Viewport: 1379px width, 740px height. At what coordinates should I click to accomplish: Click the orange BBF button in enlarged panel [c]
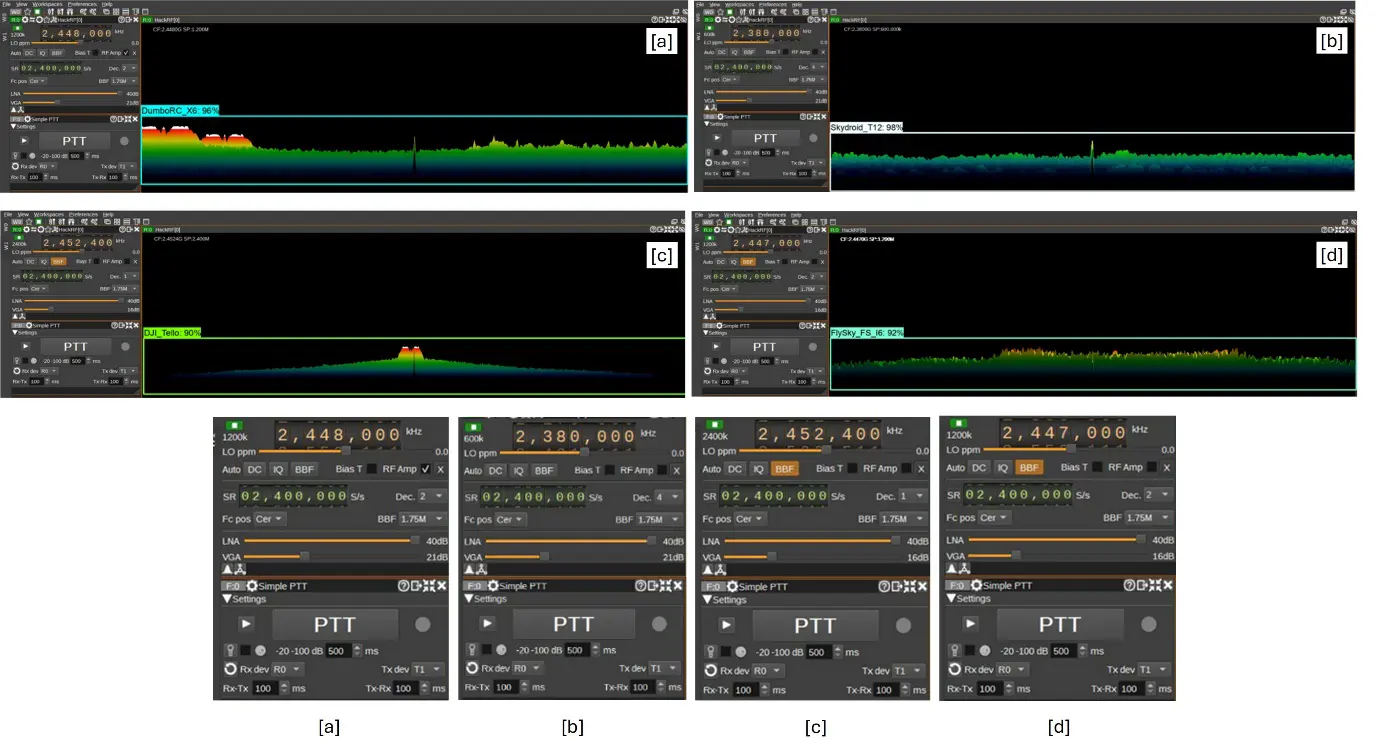[786, 468]
